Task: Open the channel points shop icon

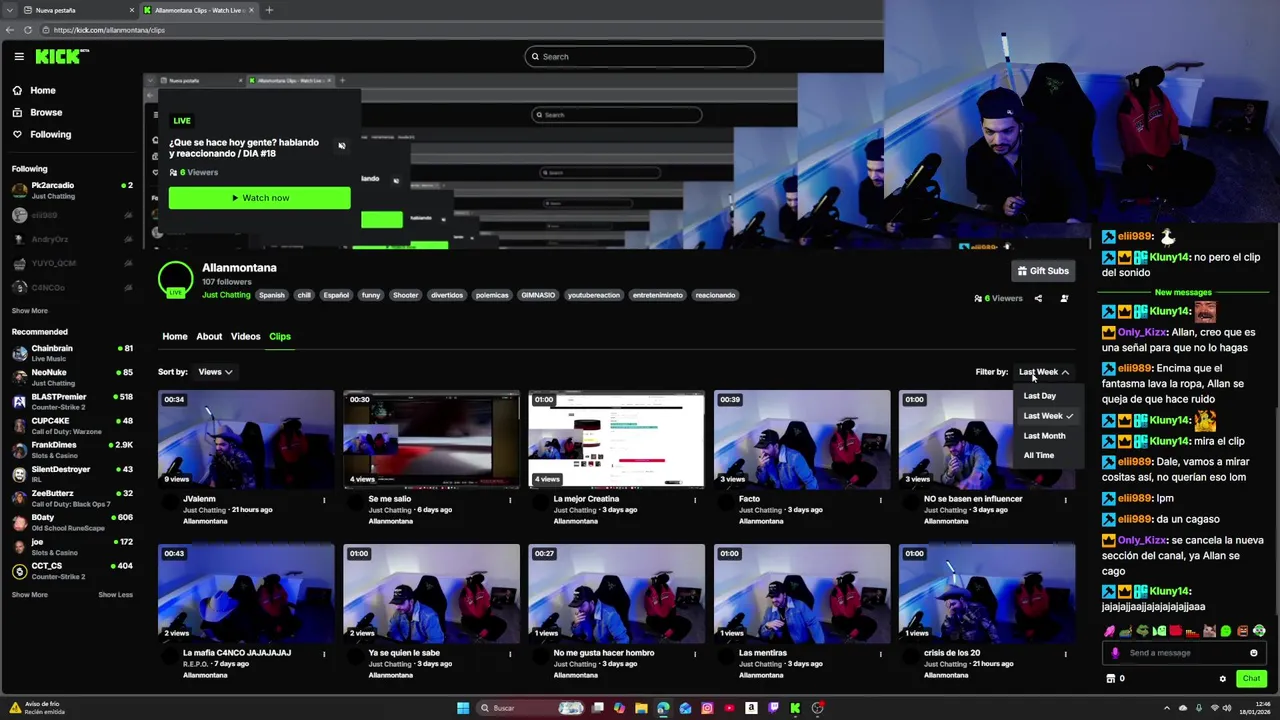Action: click(x=1110, y=679)
